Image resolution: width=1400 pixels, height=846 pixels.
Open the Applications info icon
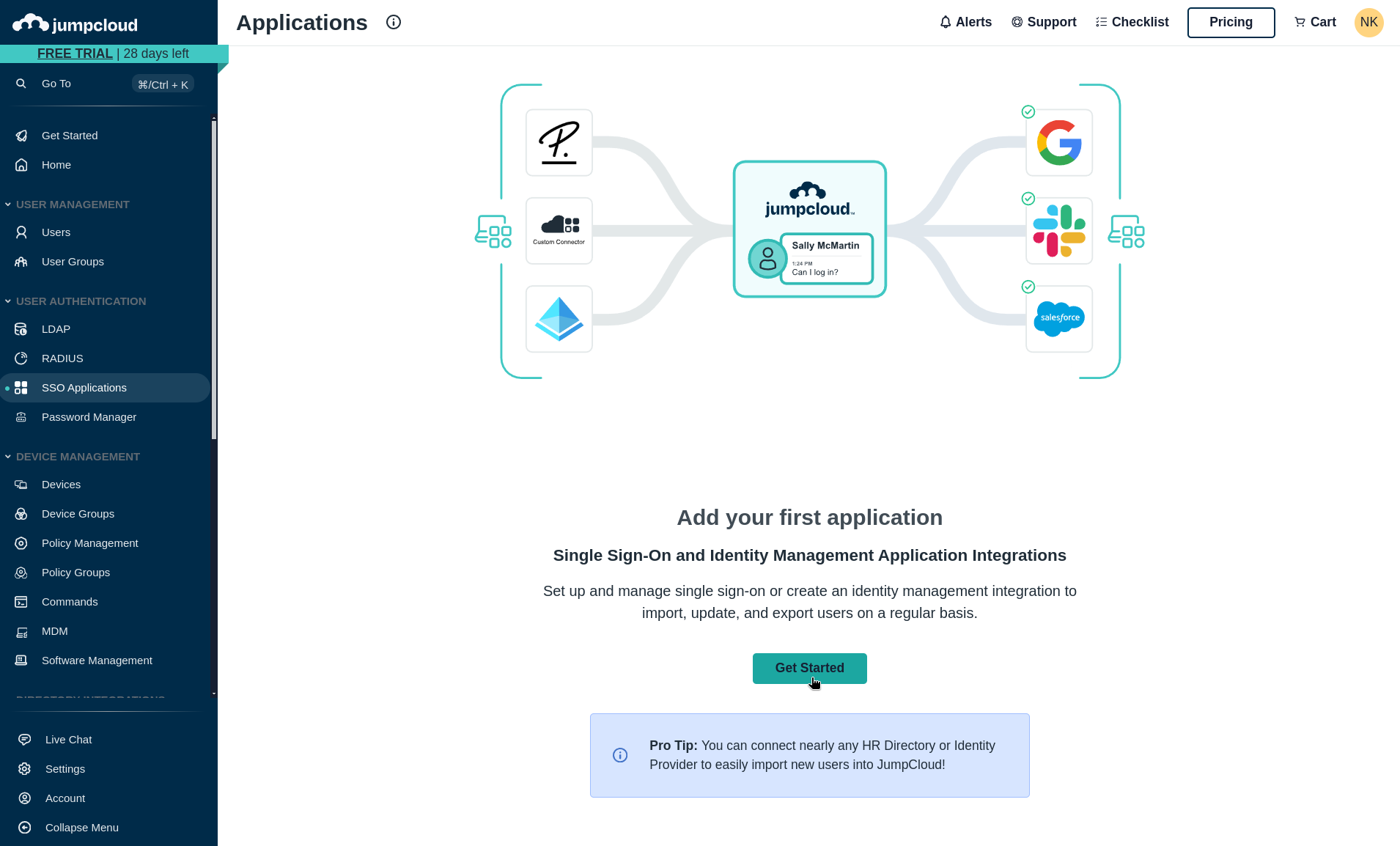point(393,22)
